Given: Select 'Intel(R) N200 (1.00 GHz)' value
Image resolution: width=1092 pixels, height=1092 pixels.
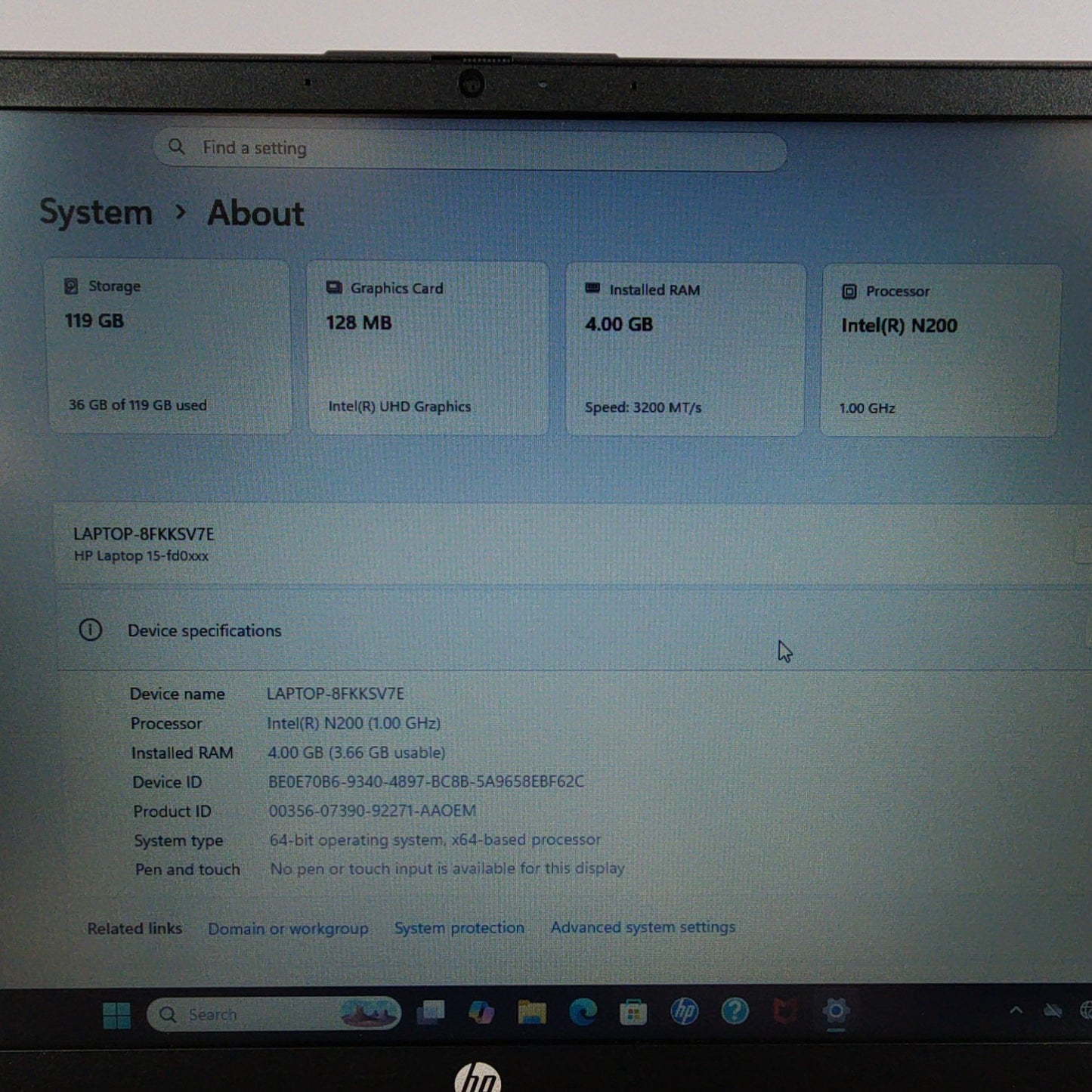Looking at the screenshot, I should tap(354, 722).
